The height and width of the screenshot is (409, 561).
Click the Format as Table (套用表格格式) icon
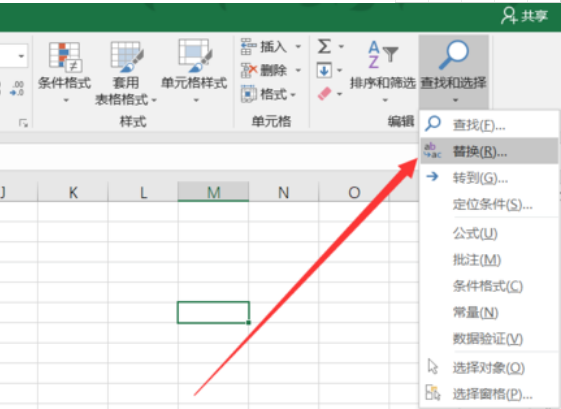coord(127,57)
